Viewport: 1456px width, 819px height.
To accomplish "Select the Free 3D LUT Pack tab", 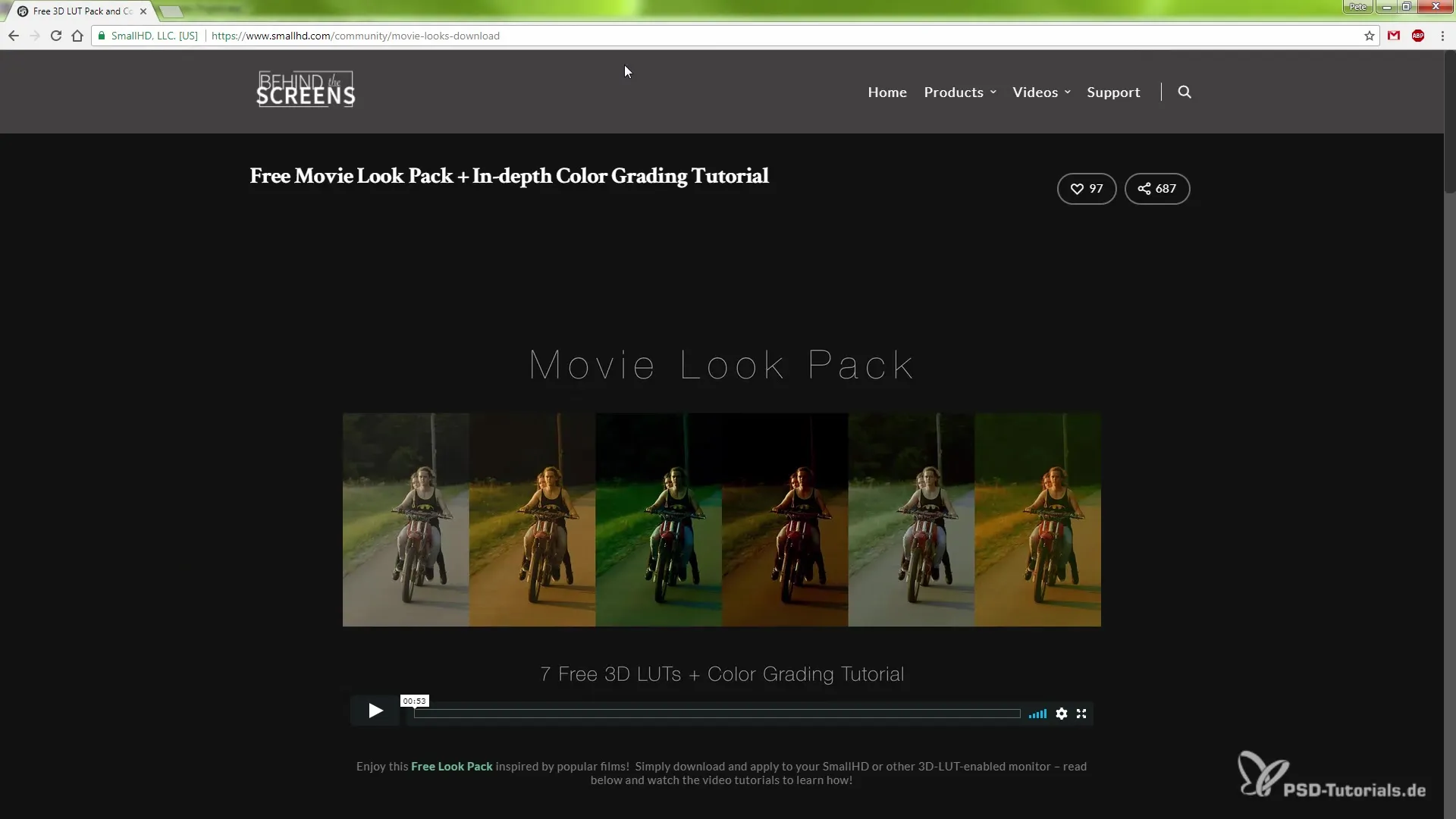I will 80,11.
